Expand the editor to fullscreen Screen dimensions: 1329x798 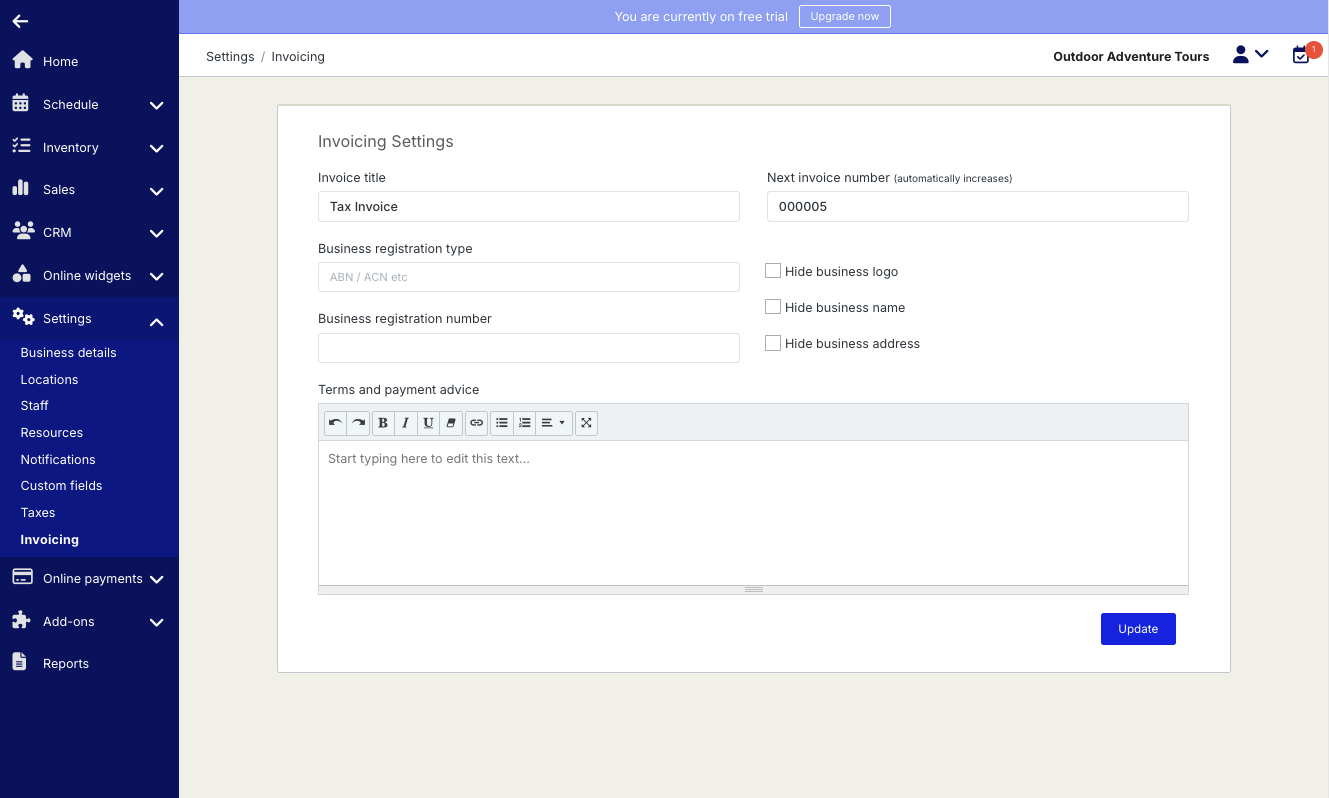click(x=587, y=423)
